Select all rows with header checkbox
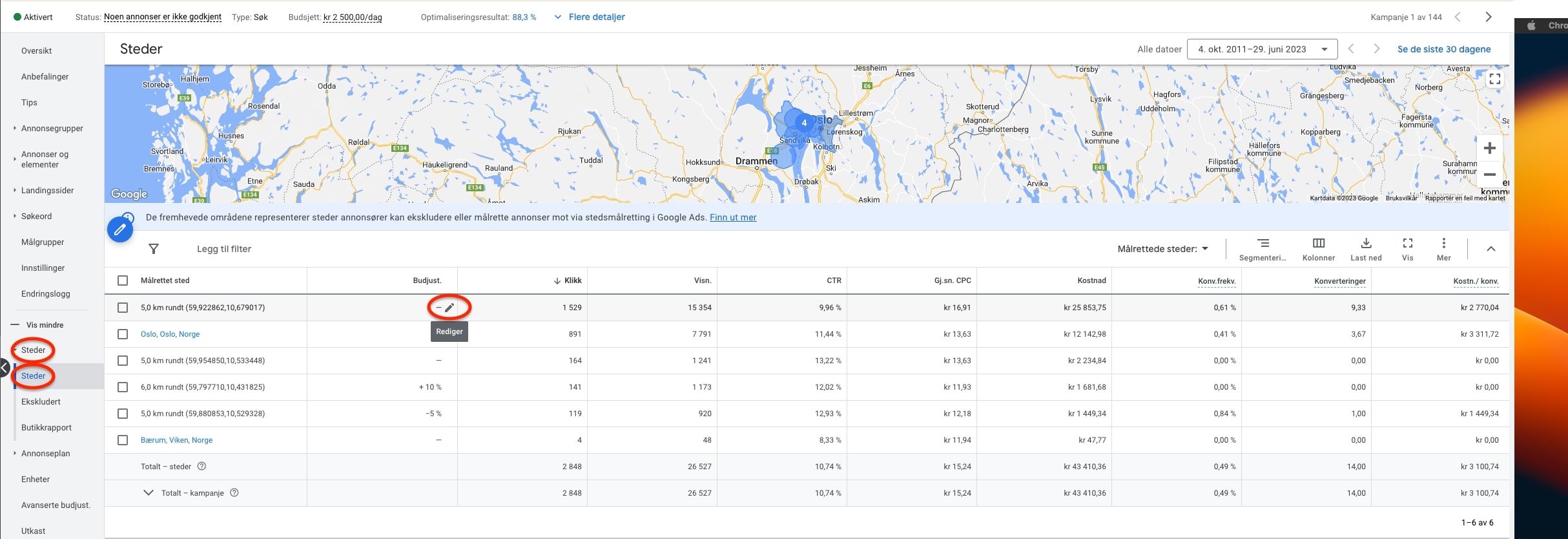Screen dimensions: 1568x539 (123, 280)
